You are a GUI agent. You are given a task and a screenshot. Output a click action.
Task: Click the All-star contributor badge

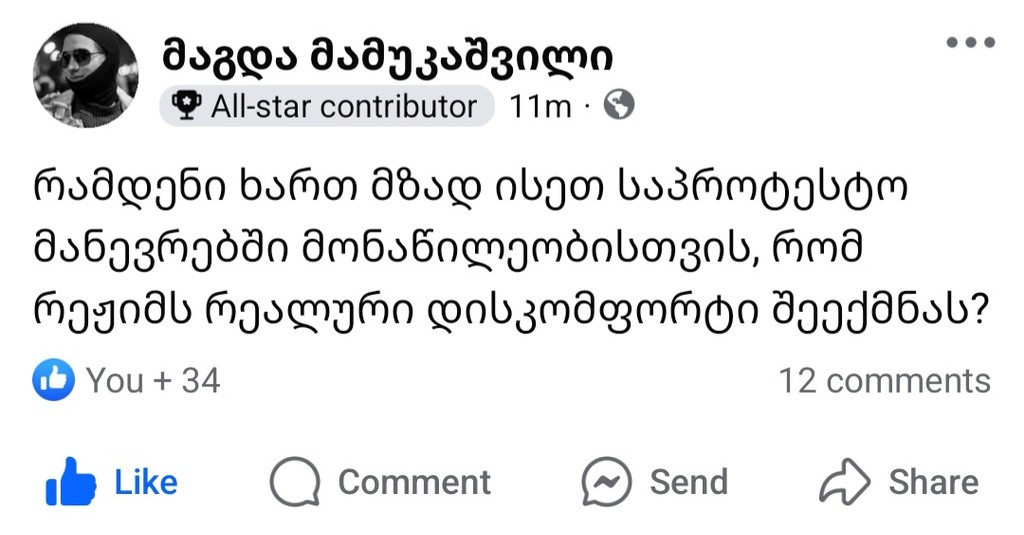[327, 106]
